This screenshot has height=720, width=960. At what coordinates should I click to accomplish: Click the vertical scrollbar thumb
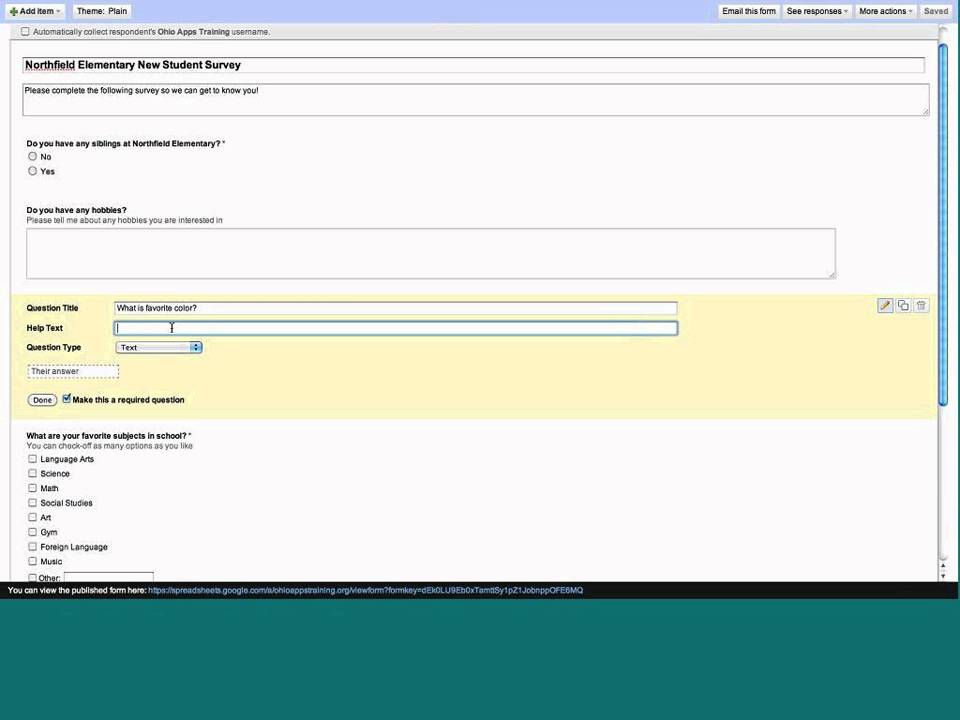tap(943, 223)
